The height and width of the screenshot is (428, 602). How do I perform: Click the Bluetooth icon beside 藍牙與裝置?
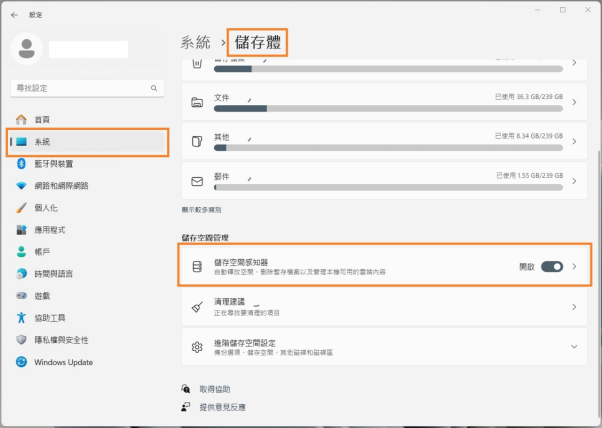click(x=22, y=164)
